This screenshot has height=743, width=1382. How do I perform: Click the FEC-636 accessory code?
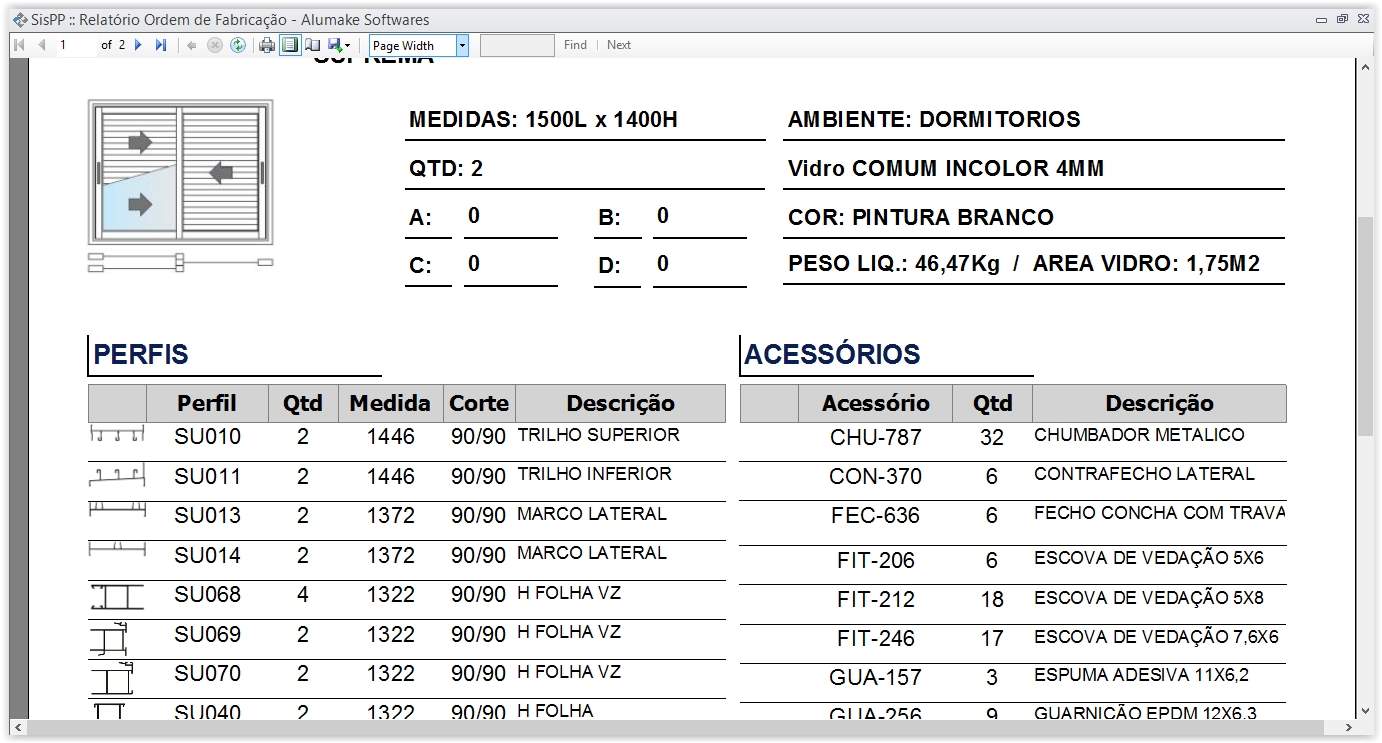pos(875,516)
